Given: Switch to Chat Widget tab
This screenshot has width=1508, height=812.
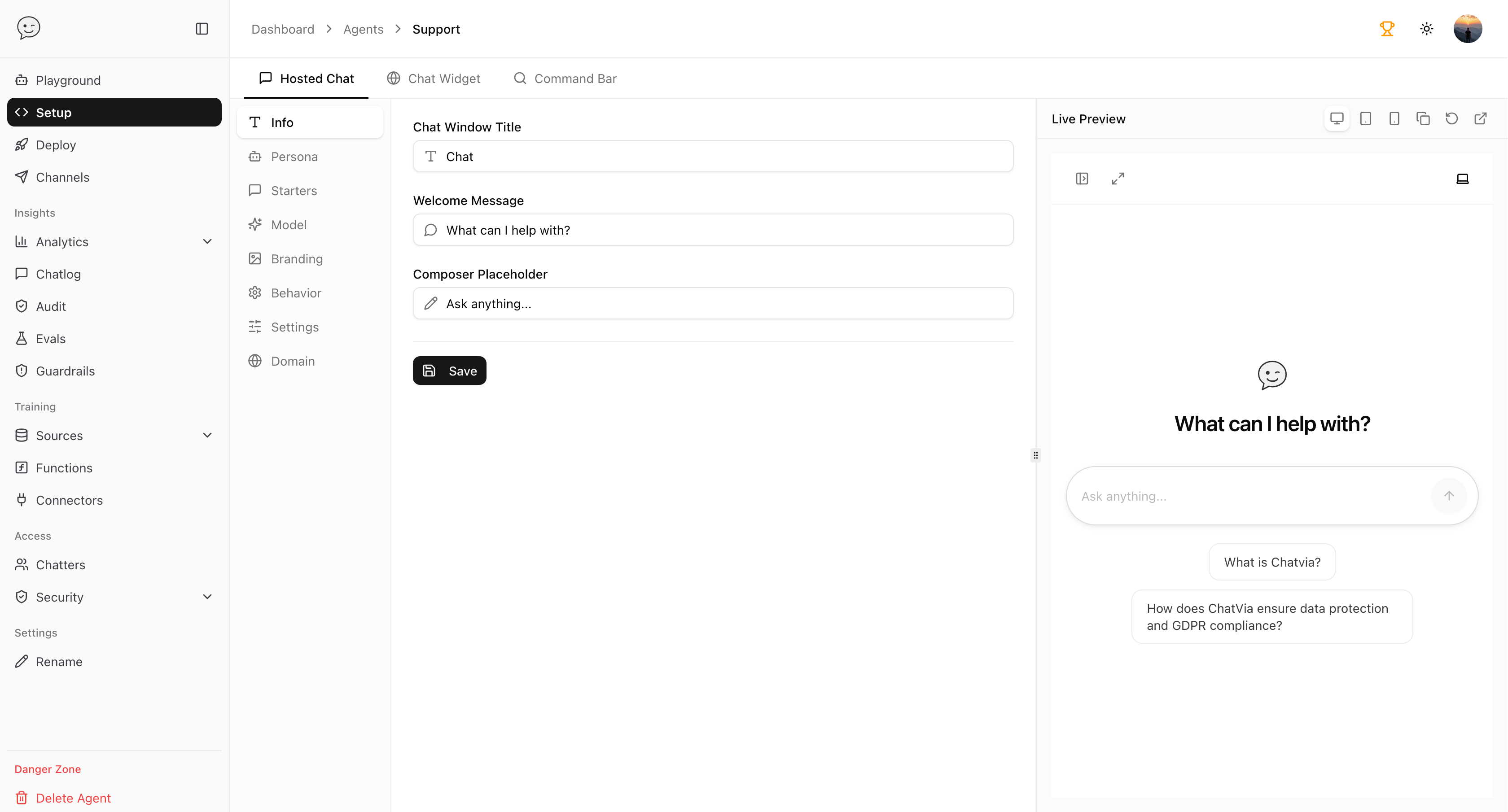Looking at the screenshot, I should [433, 79].
